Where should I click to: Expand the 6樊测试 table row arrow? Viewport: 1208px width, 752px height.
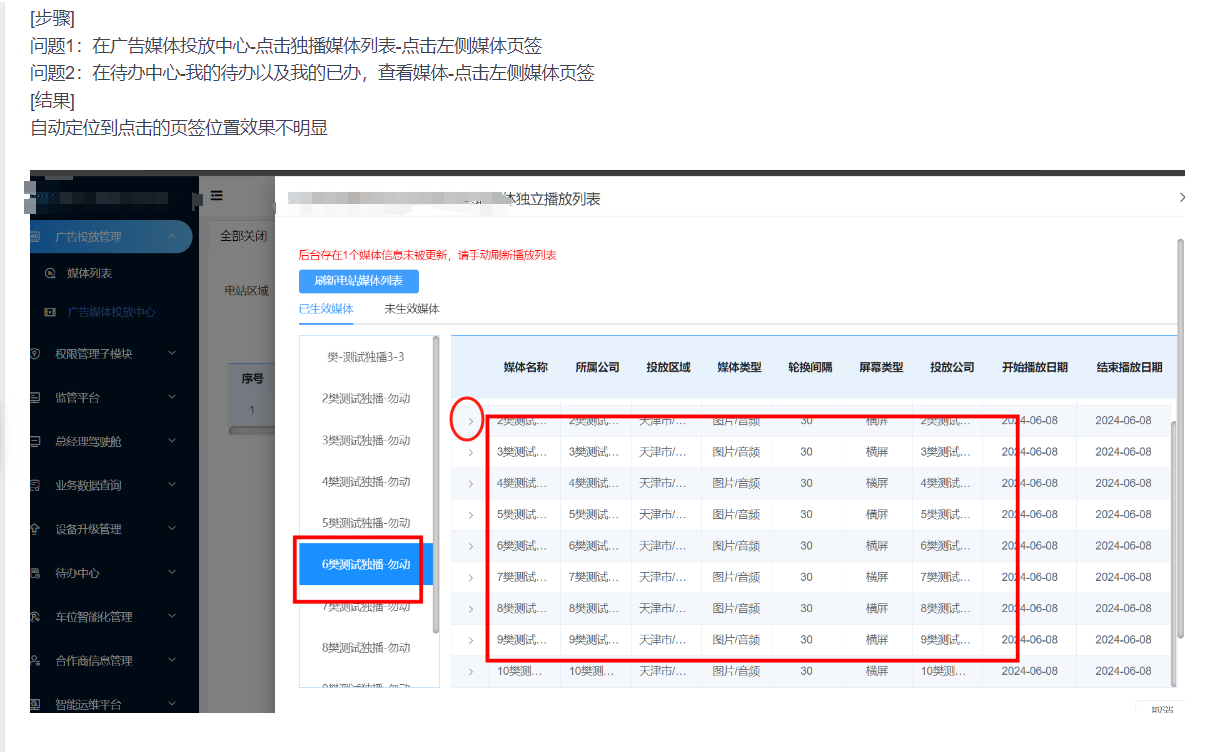[x=471, y=546]
